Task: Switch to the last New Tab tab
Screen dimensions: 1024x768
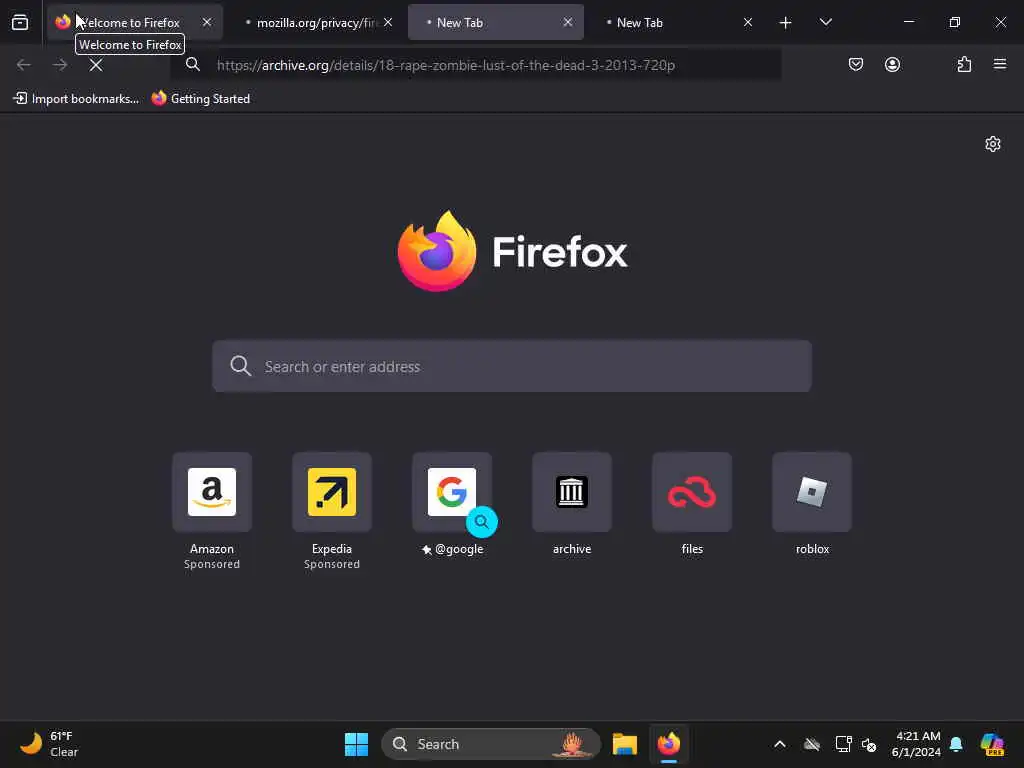Action: point(676,22)
